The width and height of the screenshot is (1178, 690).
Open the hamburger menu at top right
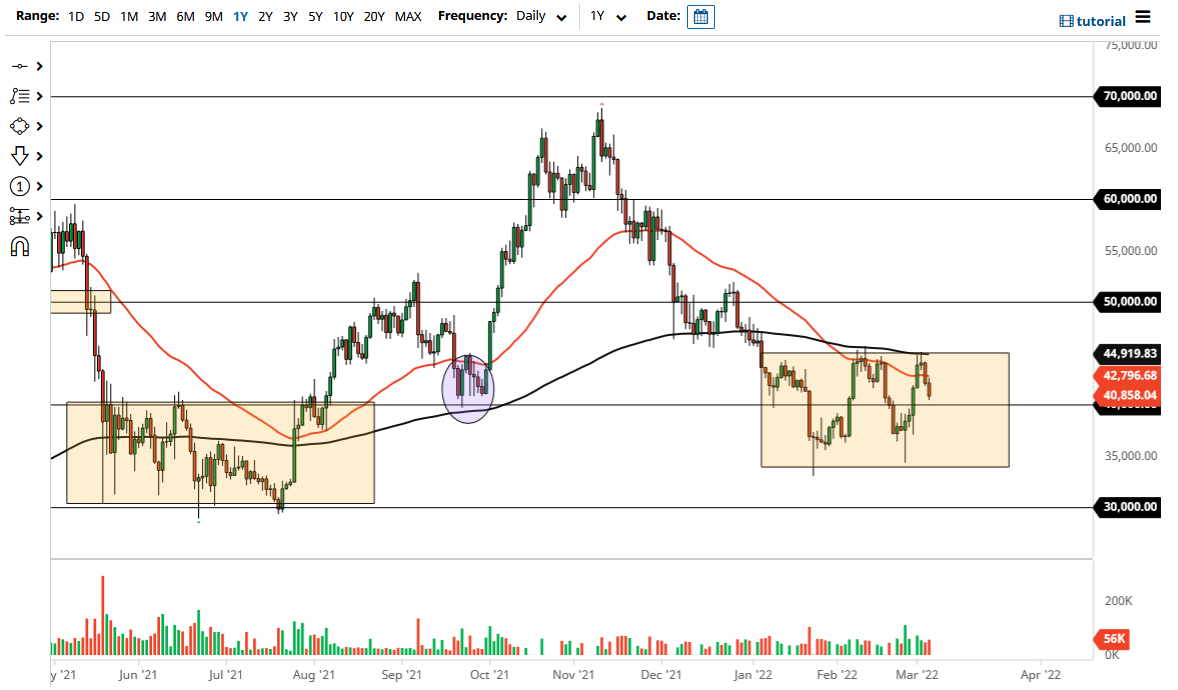(1141, 18)
